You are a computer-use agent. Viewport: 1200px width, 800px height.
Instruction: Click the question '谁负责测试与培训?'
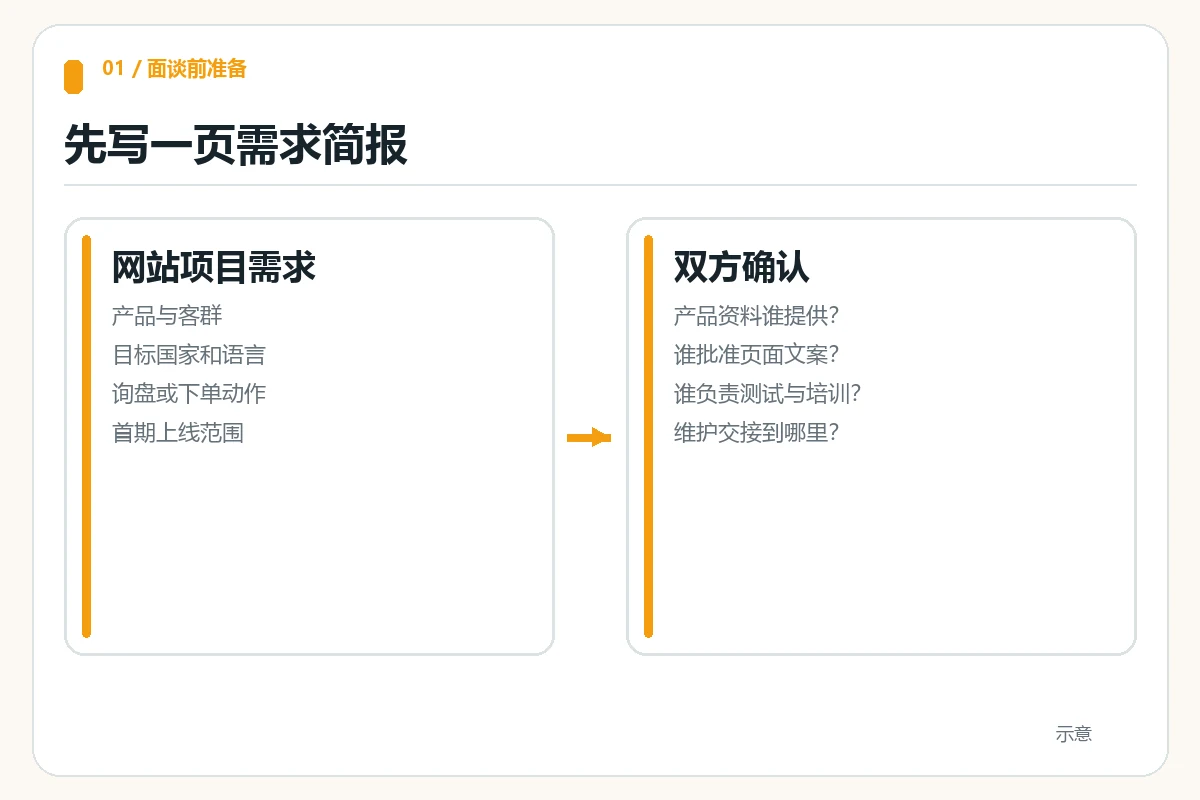tap(767, 394)
